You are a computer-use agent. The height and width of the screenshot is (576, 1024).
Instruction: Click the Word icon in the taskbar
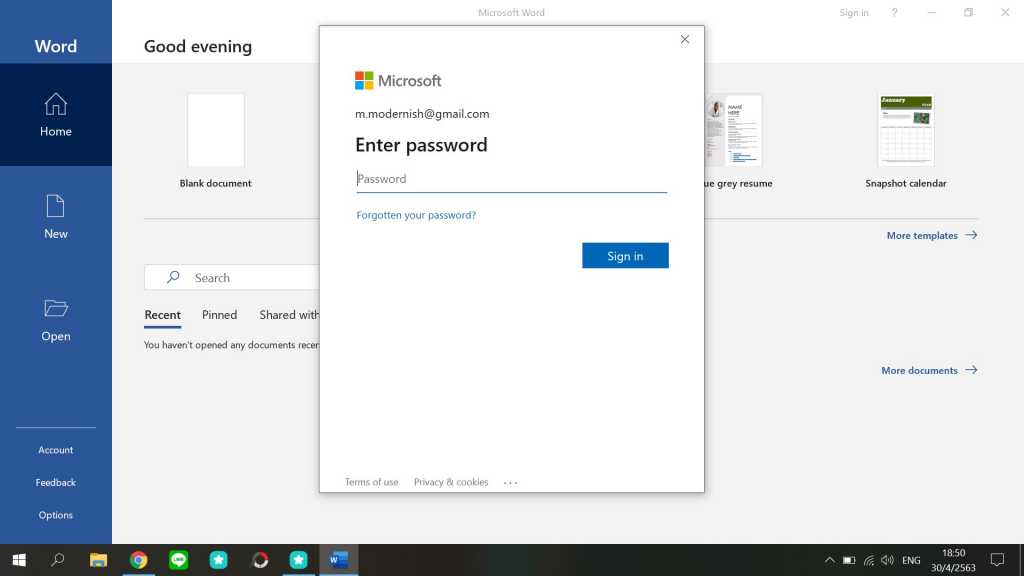click(x=338, y=560)
